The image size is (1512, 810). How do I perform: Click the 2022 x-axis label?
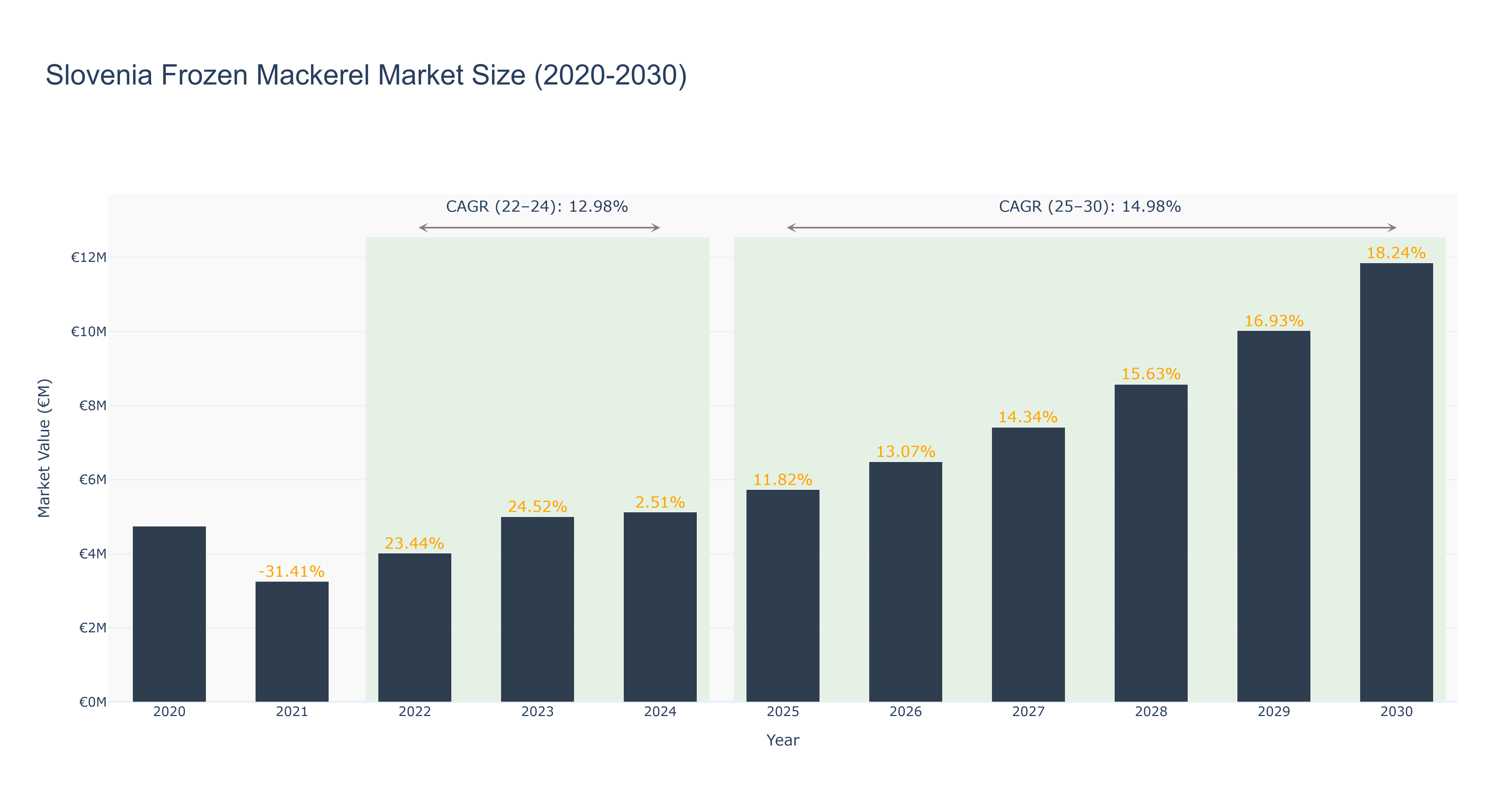click(x=415, y=711)
